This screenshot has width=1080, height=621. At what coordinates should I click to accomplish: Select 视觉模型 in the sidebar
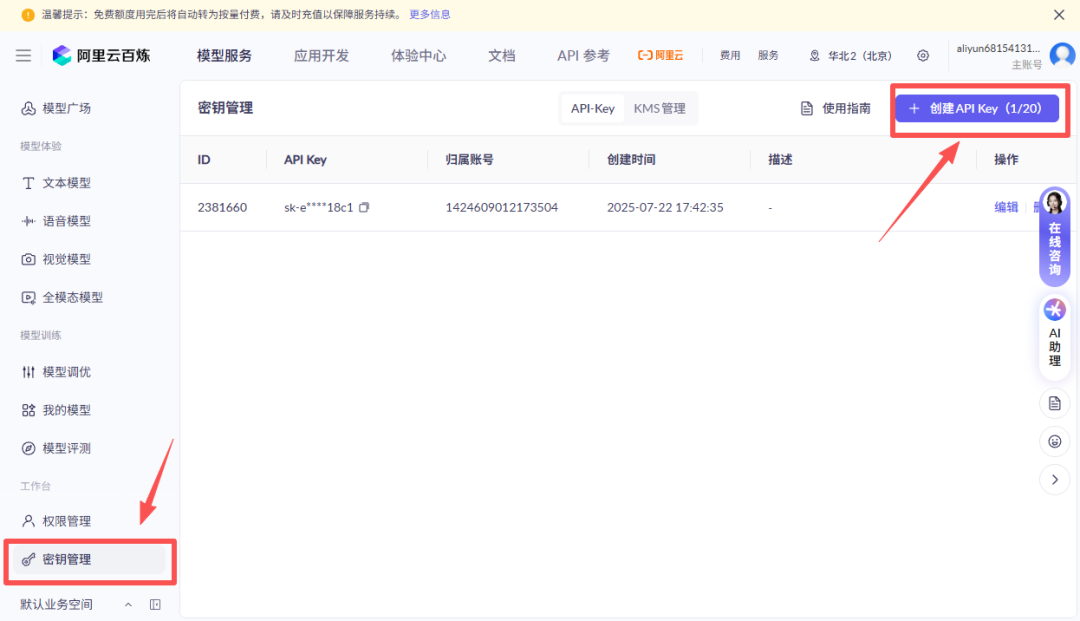click(66, 259)
